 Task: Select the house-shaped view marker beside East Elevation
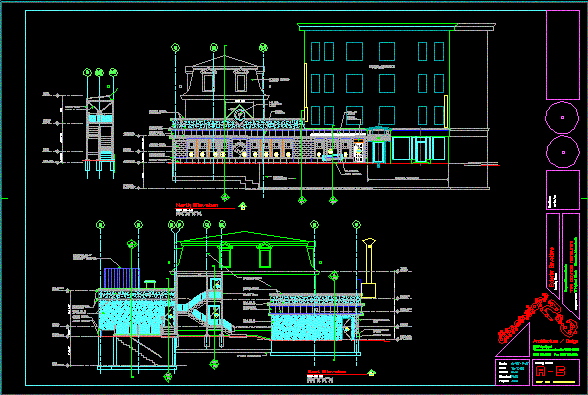click(371, 372)
